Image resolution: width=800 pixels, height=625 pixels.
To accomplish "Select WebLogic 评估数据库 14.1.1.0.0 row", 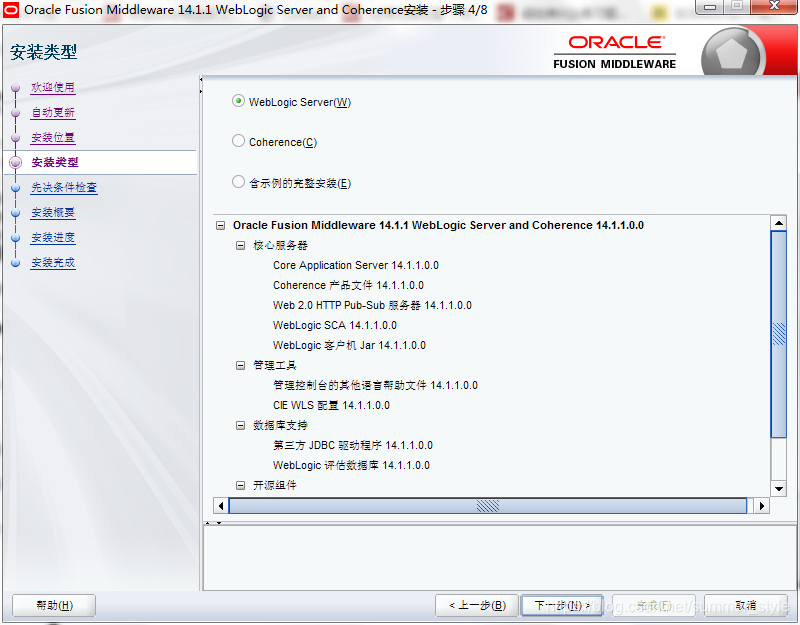I will [352, 465].
